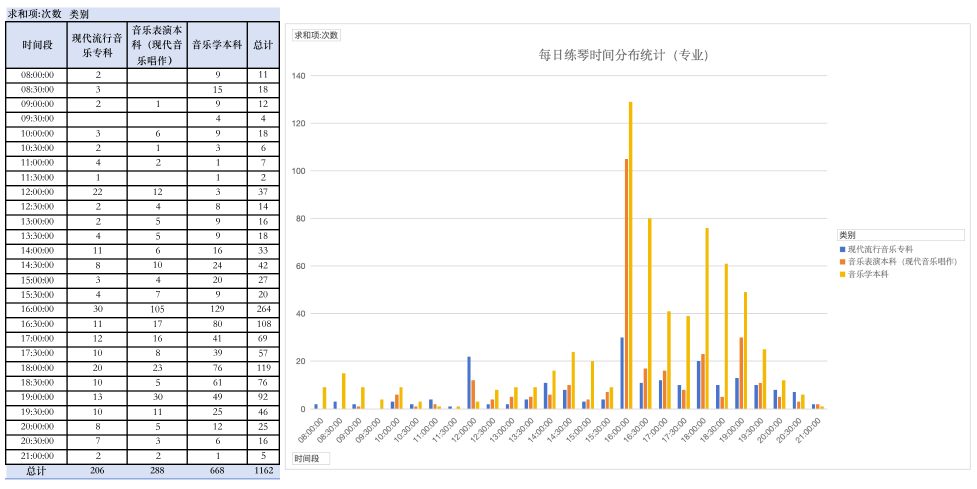The width and height of the screenshot is (977, 489).
Task: Click the 09:30:00 row label in table
Action: [37, 118]
